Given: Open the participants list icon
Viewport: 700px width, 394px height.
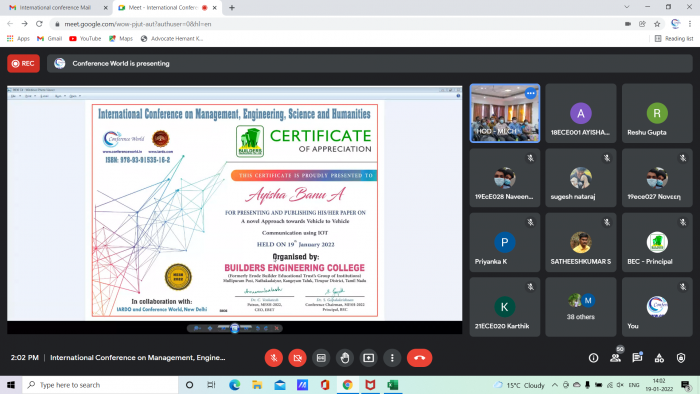Looking at the screenshot, I should [x=615, y=358].
